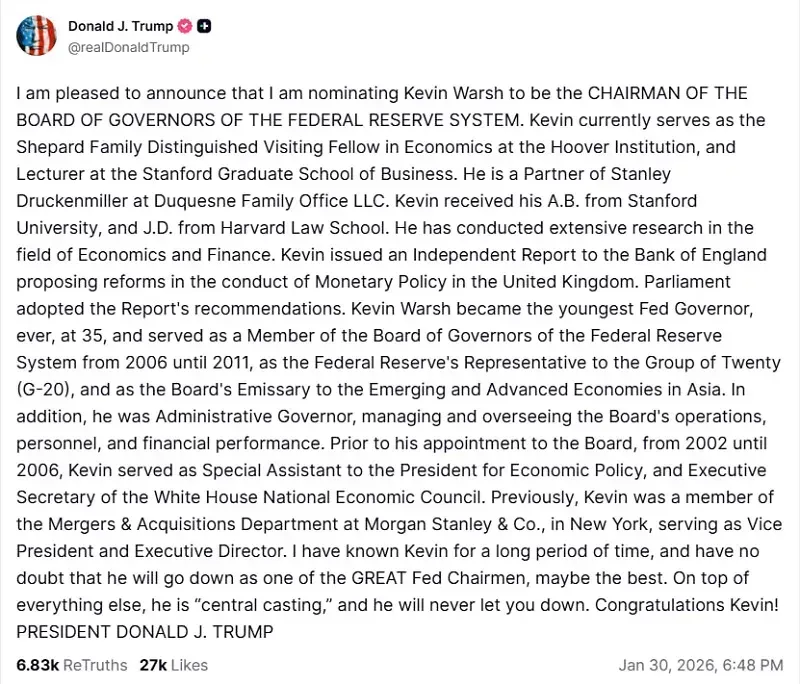Click Donald J. Trump's profile avatar
The width and height of the screenshot is (800, 684).
tap(36, 36)
